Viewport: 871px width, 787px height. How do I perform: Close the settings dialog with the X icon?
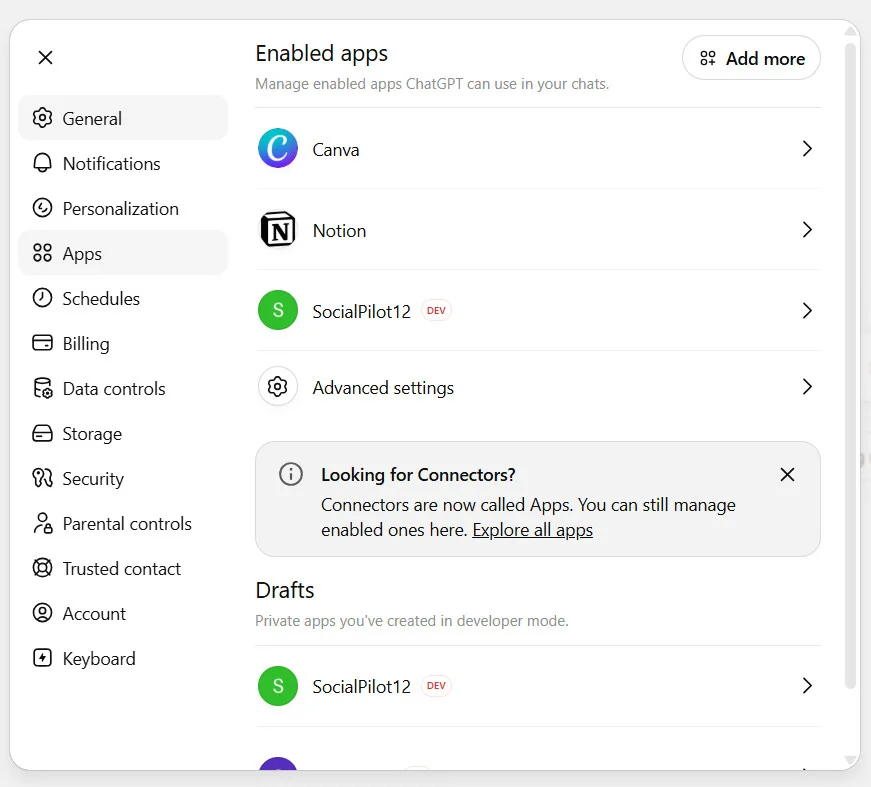46,57
